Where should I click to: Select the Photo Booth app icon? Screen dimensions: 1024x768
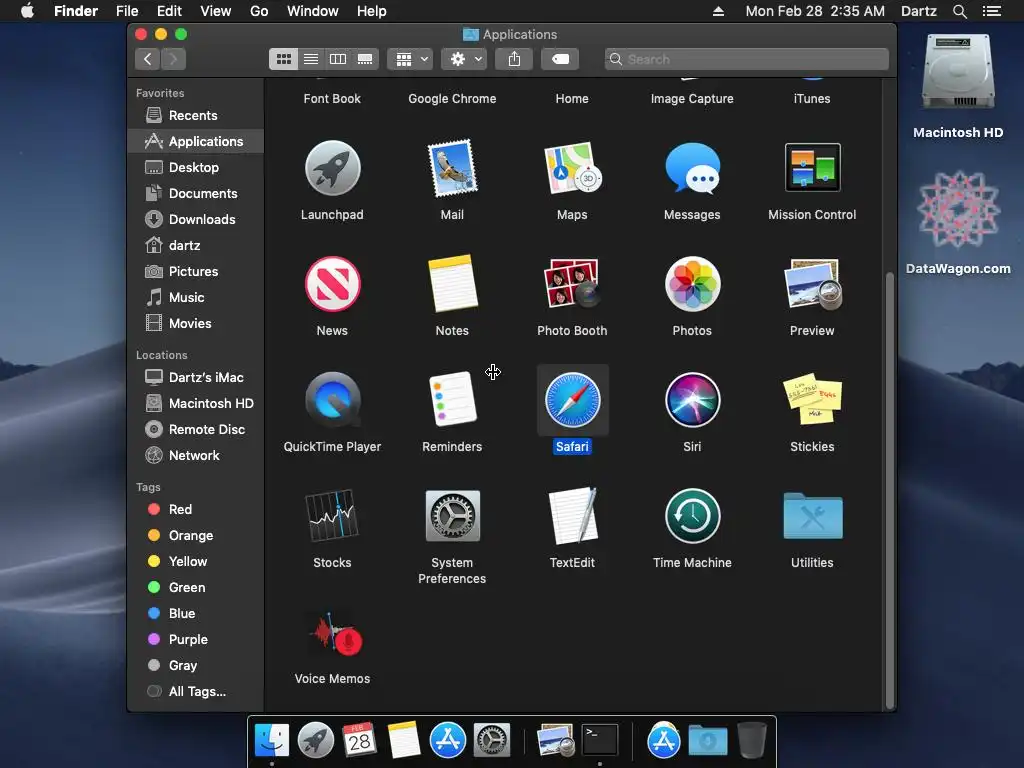[572, 284]
